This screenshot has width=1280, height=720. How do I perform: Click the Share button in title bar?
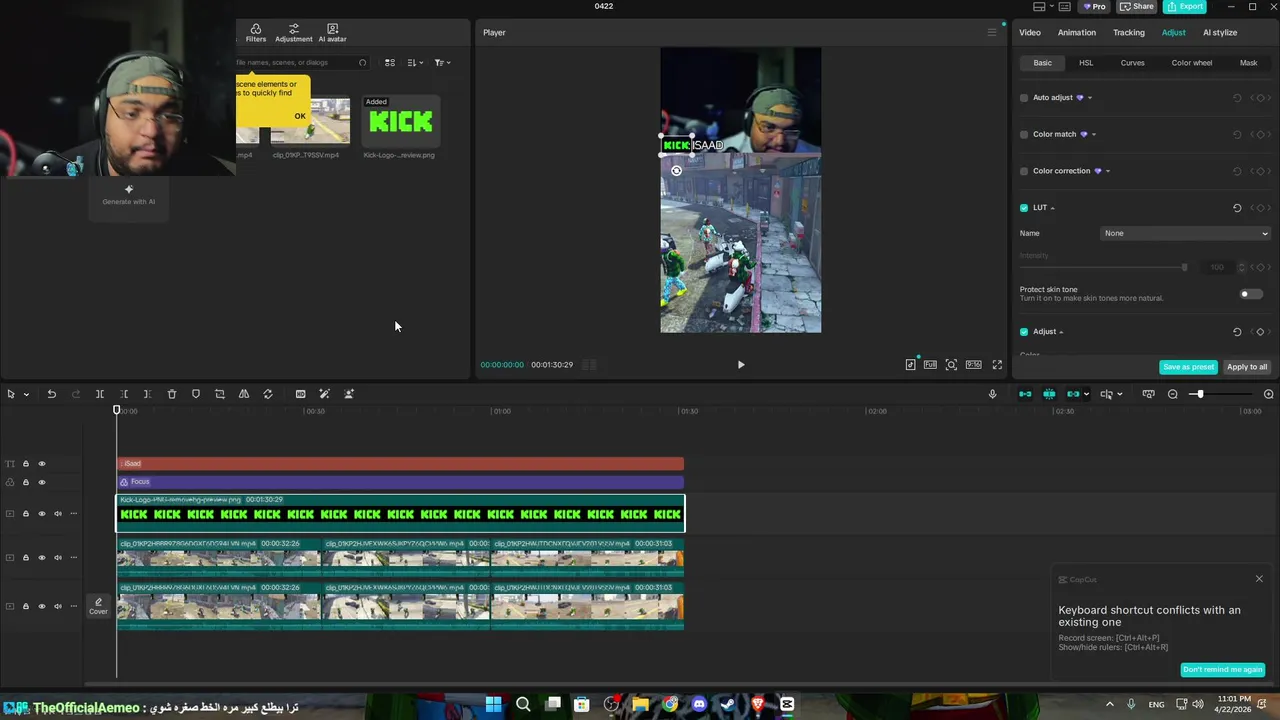tap(1137, 6)
